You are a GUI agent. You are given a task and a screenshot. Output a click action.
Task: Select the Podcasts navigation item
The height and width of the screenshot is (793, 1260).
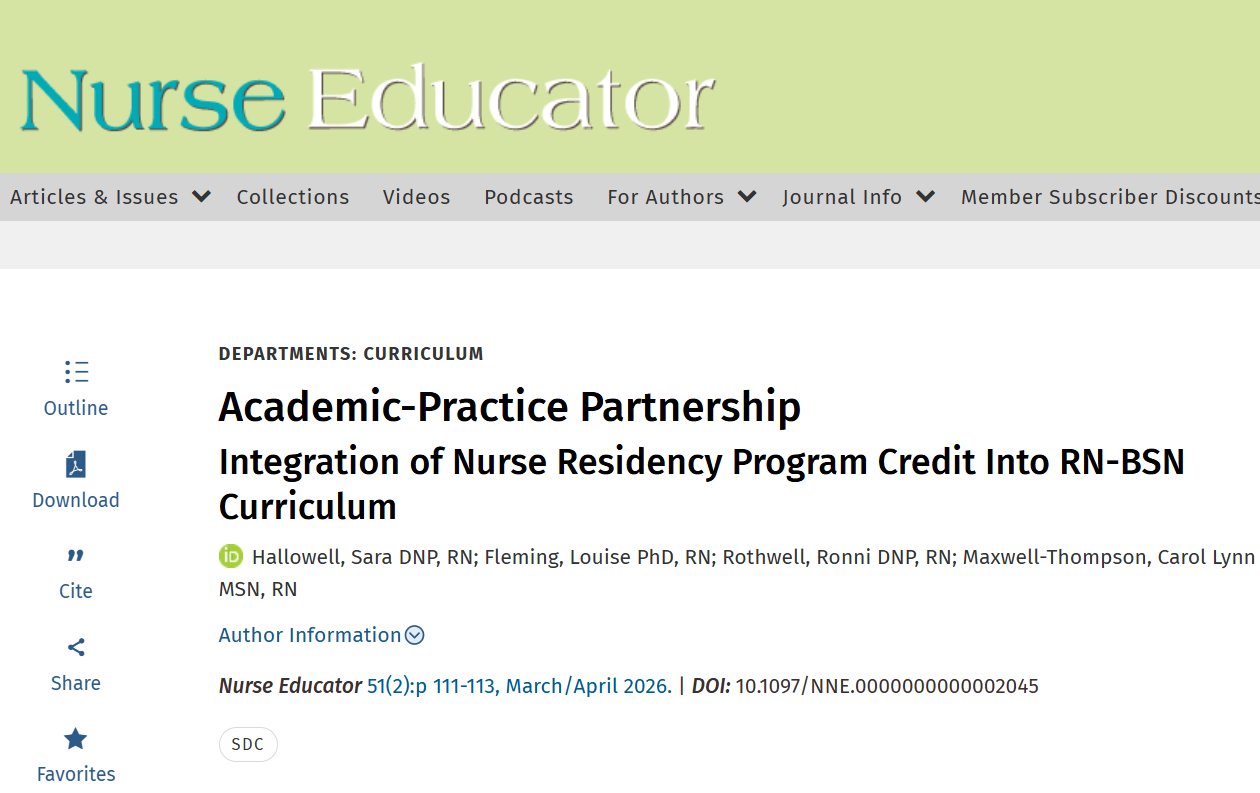528,197
